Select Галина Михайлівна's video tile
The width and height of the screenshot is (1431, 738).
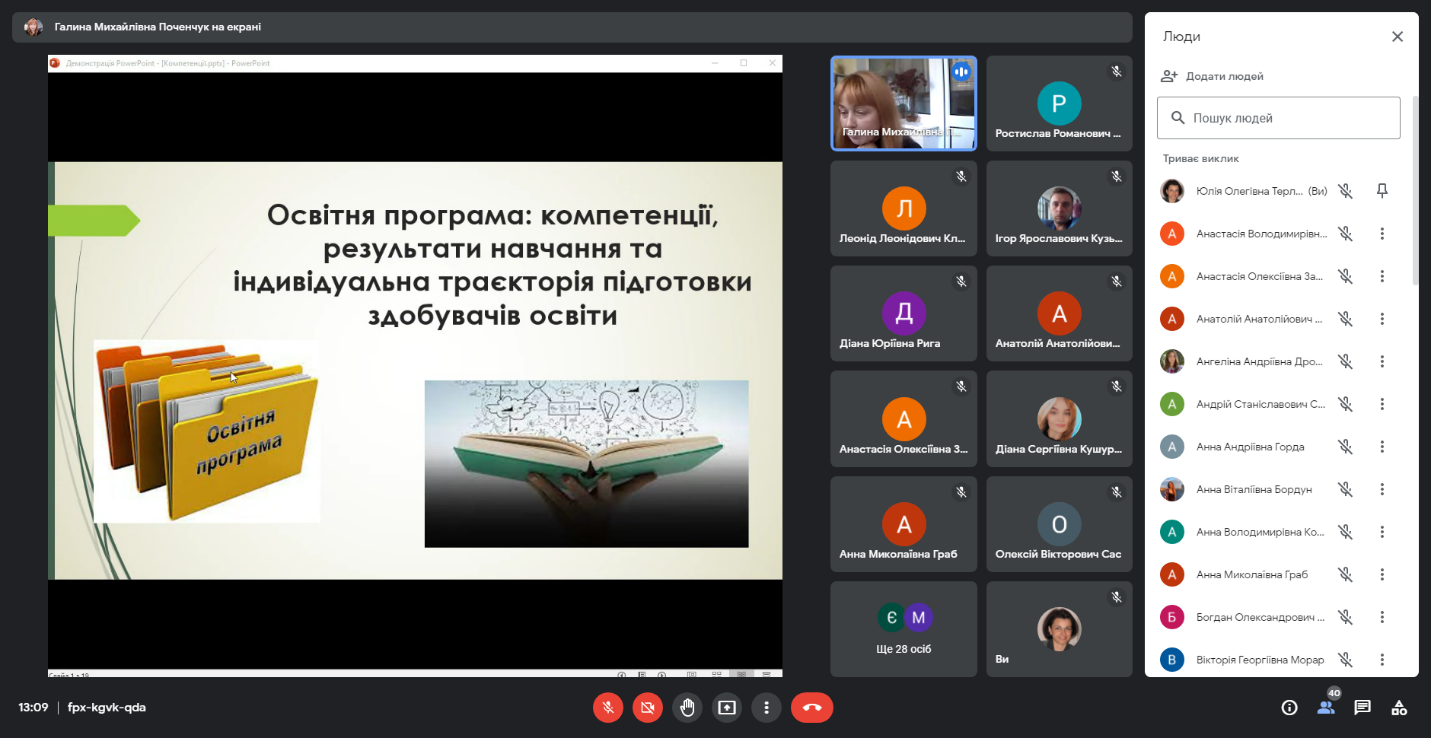(903, 103)
